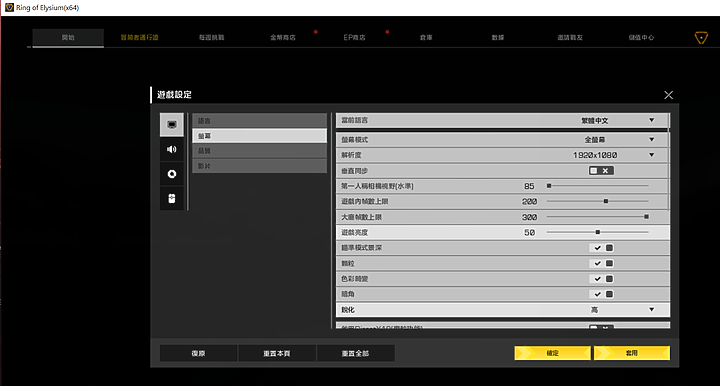The height and width of the screenshot is (386, 720).
Task: Click the red notification dot beside EP商店
Action: [x=387, y=32]
